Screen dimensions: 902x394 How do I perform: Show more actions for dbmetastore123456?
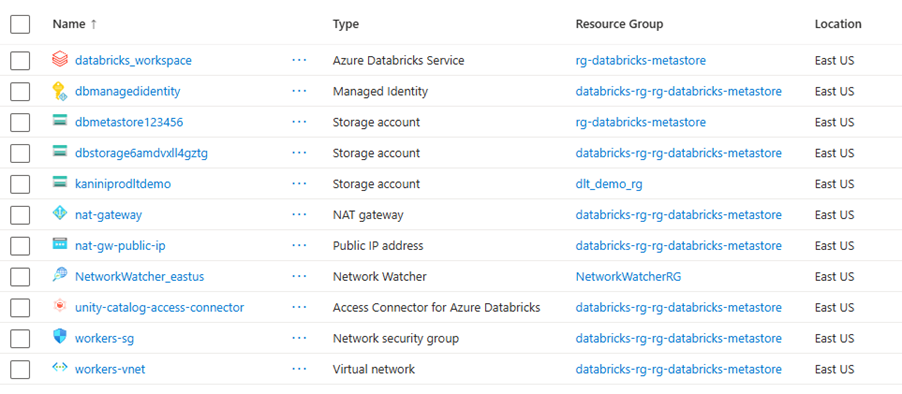[299, 122]
